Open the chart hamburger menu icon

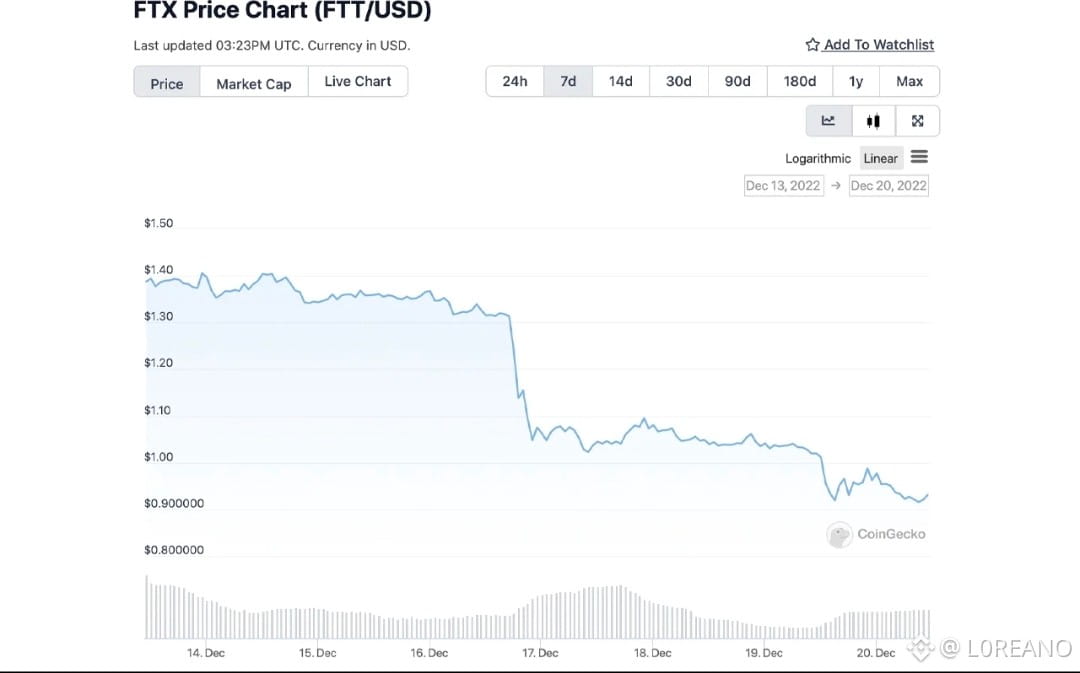[919, 158]
